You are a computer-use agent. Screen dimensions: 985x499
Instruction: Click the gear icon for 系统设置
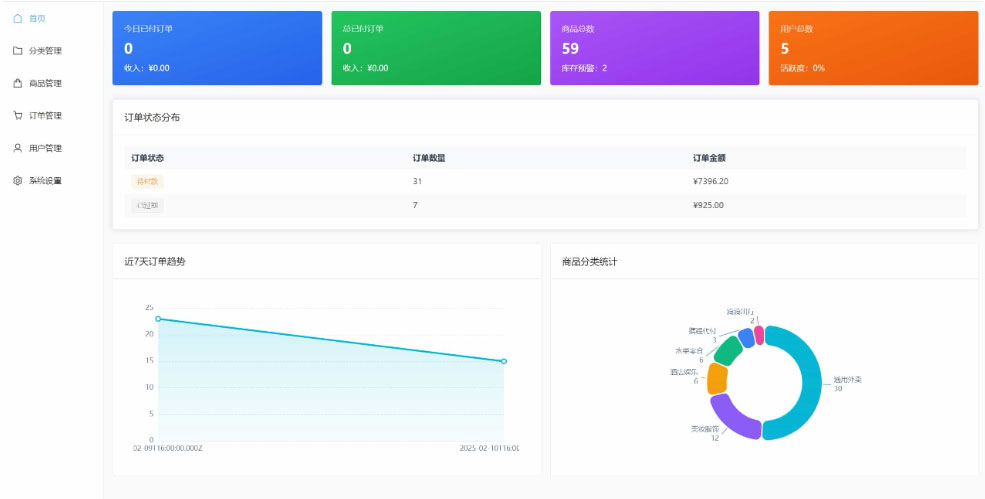[17, 180]
